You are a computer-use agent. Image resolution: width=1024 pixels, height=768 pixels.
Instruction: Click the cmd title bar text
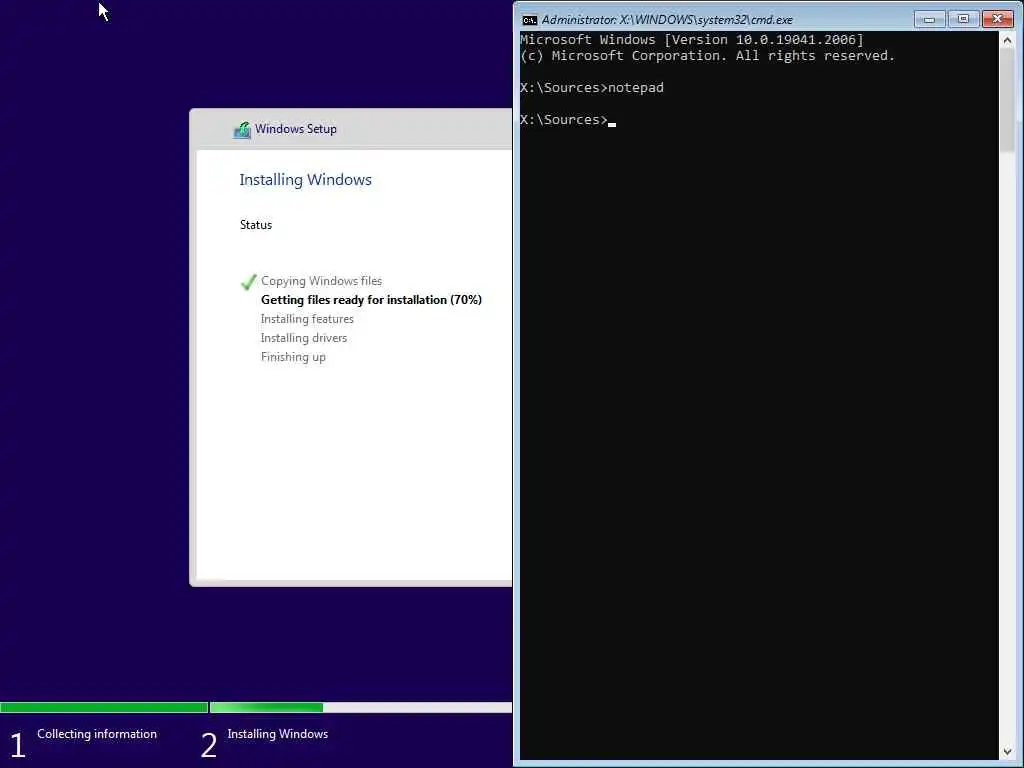[667, 20]
